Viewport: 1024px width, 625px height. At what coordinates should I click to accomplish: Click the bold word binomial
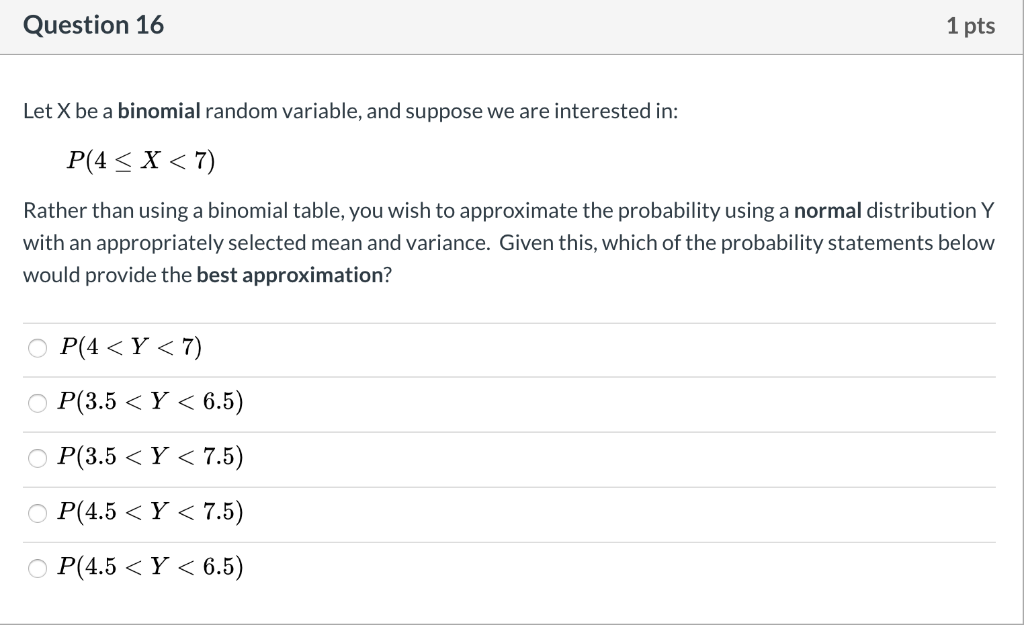[x=159, y=111]
